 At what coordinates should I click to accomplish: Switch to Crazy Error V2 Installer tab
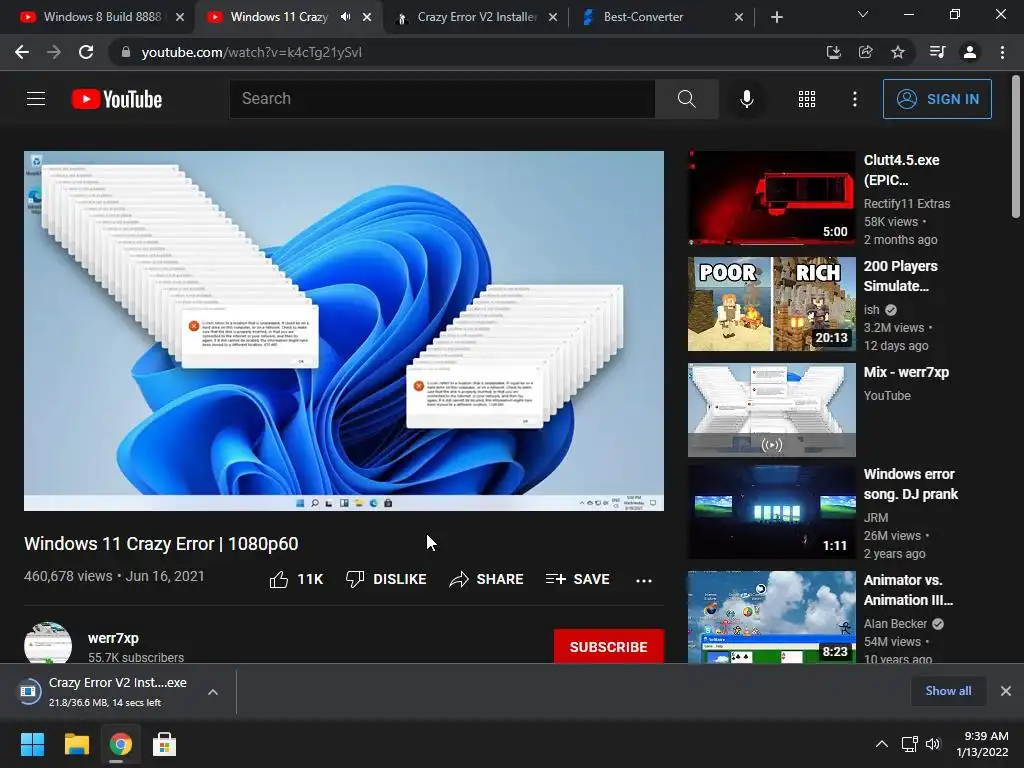tap(477, 17)
